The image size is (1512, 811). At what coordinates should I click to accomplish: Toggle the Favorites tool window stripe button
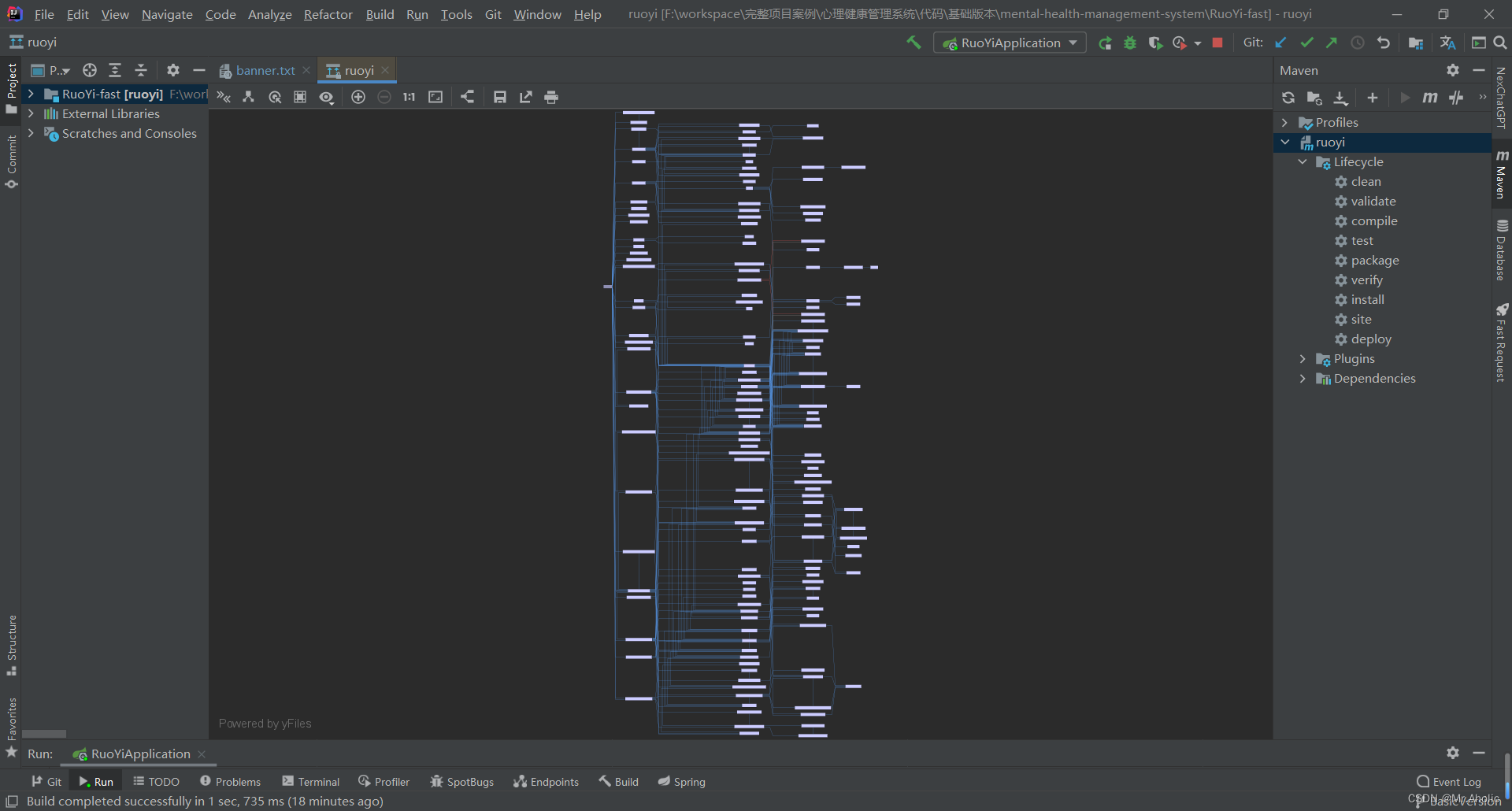[11, 726]
